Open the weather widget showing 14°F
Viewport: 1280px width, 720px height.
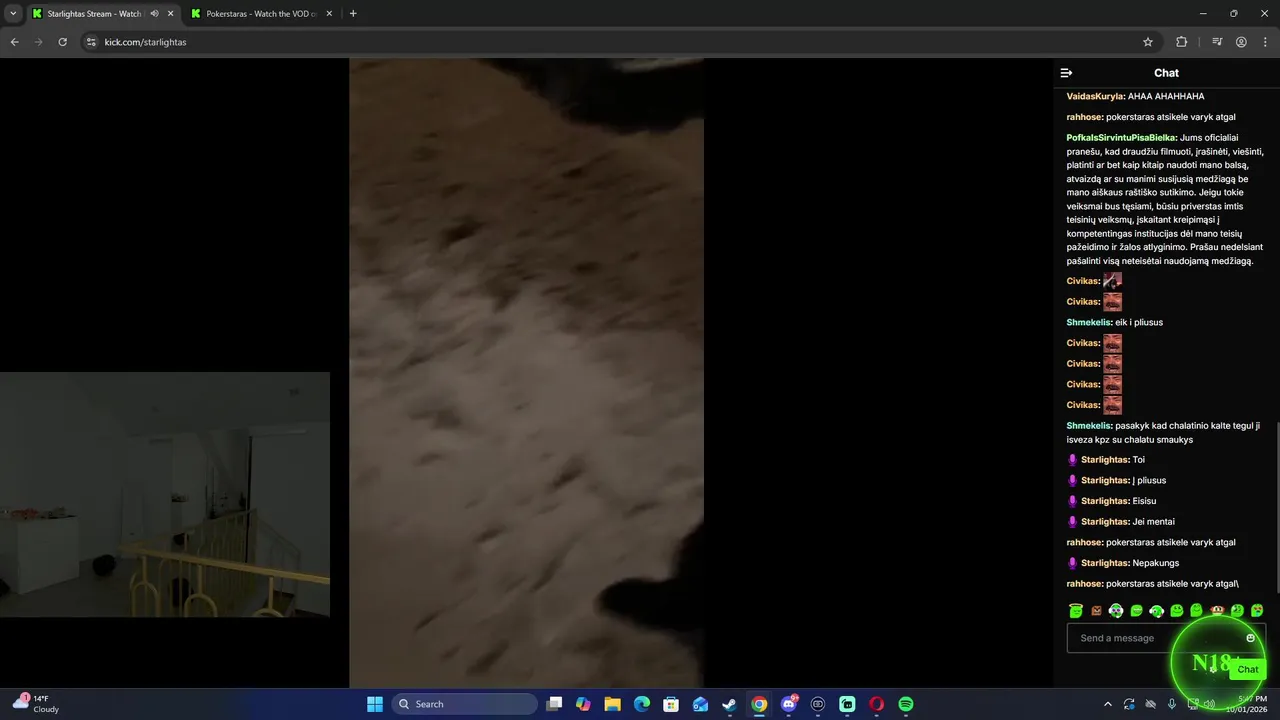[x=36, y=703]
